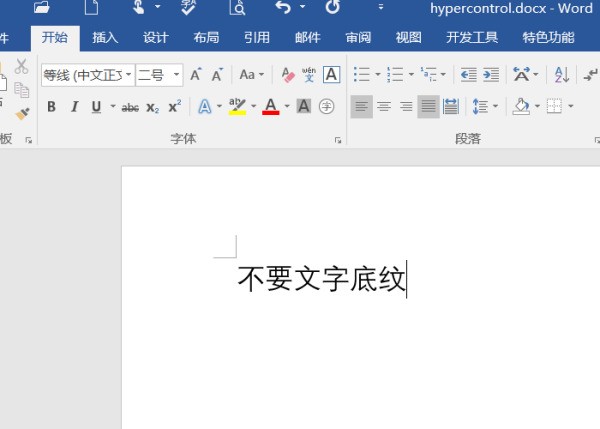Open undo history dropdown arrow

(302, 7)
